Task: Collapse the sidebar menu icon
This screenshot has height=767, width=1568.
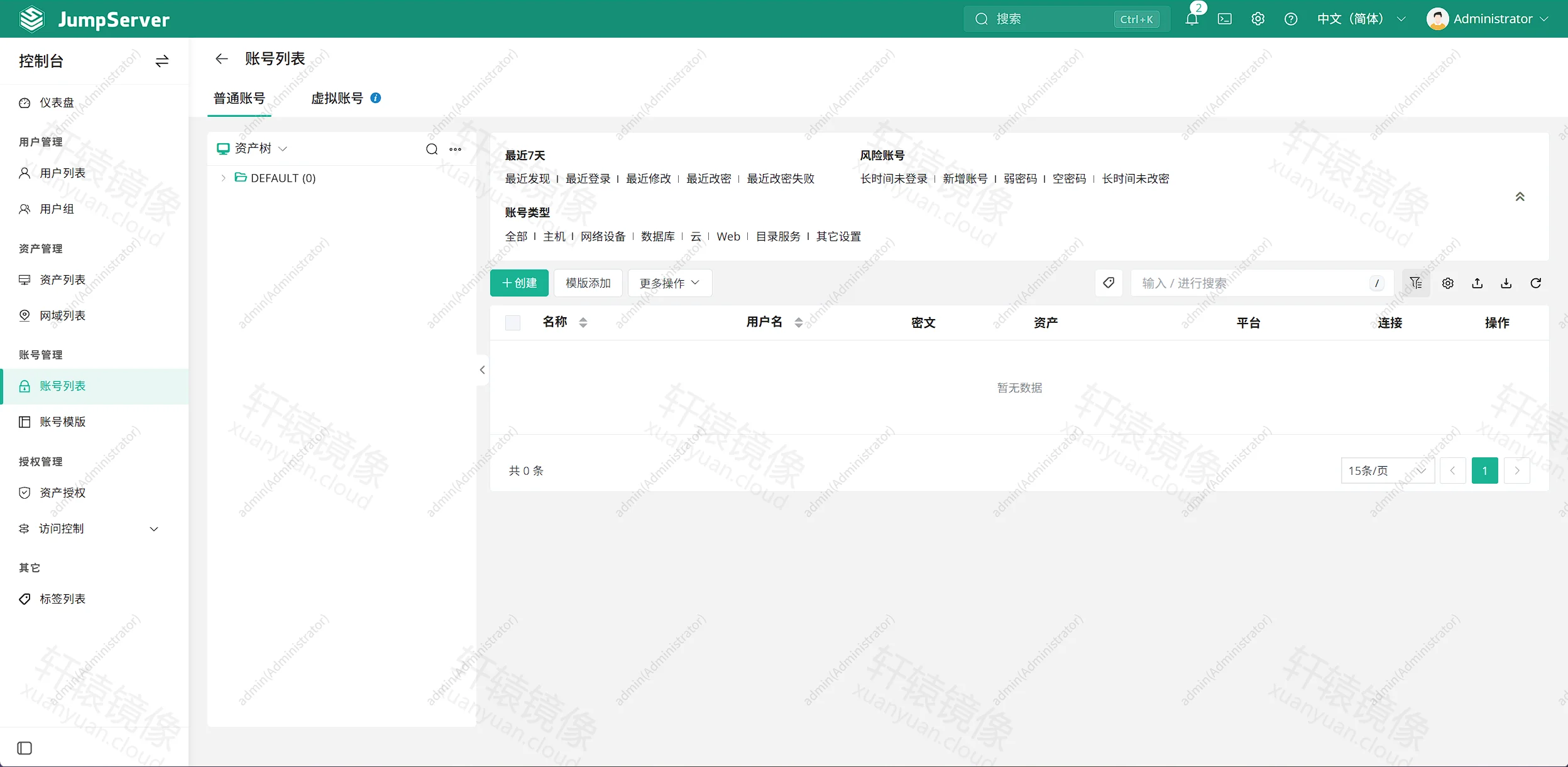Action: (25, 748)
